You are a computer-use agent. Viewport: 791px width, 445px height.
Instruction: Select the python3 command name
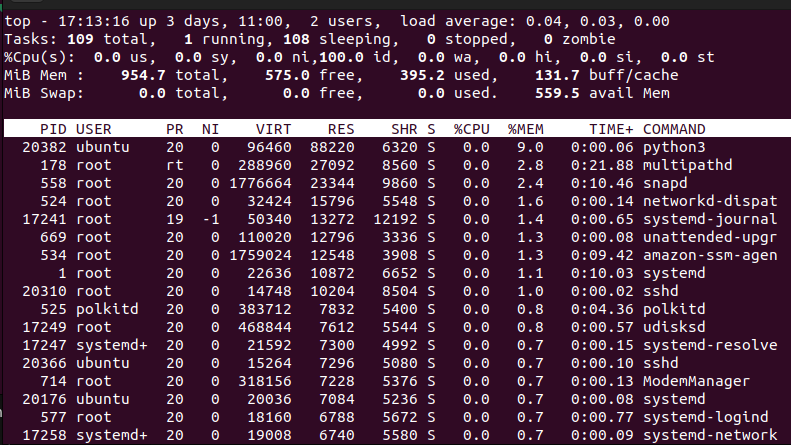[x=674, y=147]
